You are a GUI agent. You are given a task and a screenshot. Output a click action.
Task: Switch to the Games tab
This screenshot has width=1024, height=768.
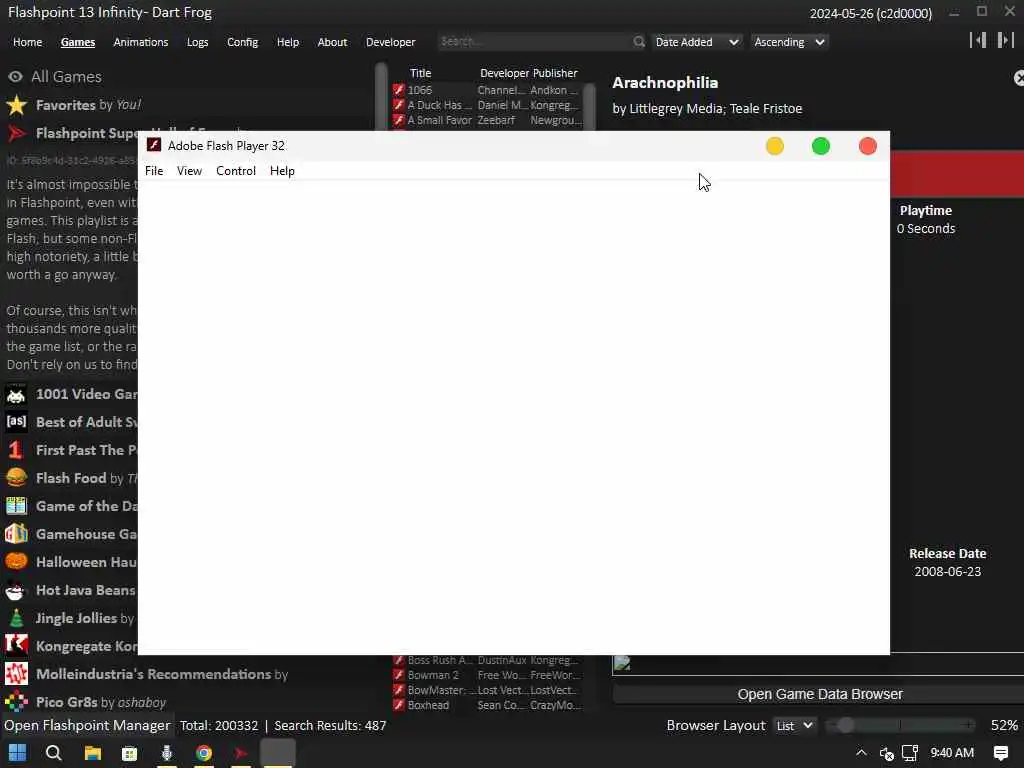pos(78,42)
